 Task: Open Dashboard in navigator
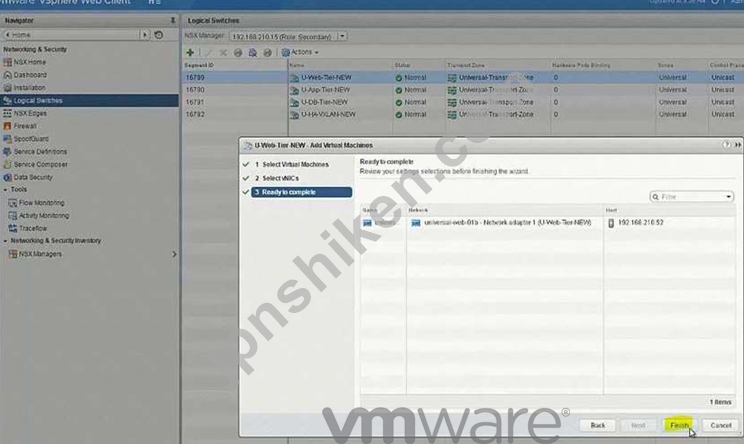30,75
